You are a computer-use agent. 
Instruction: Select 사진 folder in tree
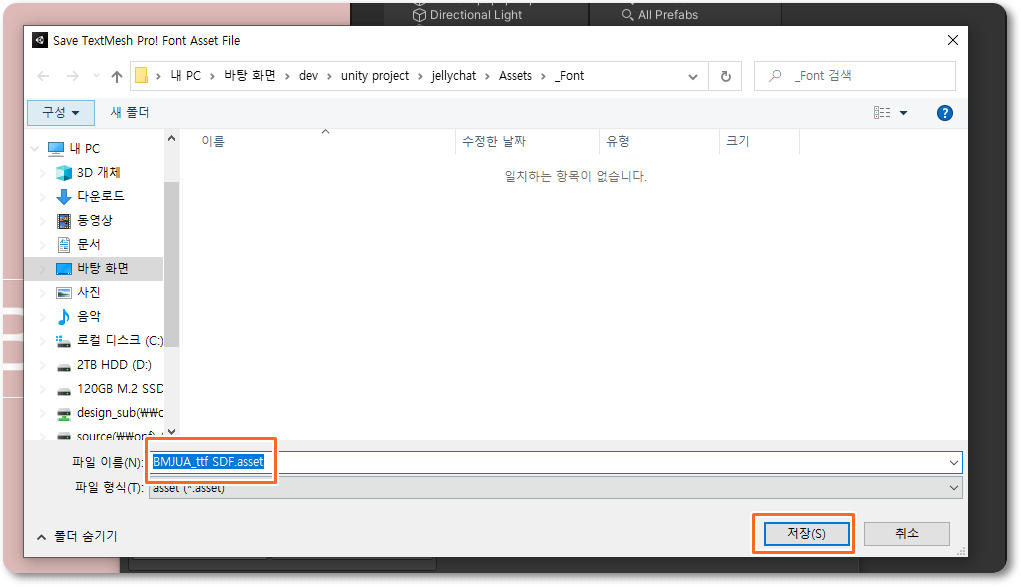pyautogui.click(x=89, y=293)
